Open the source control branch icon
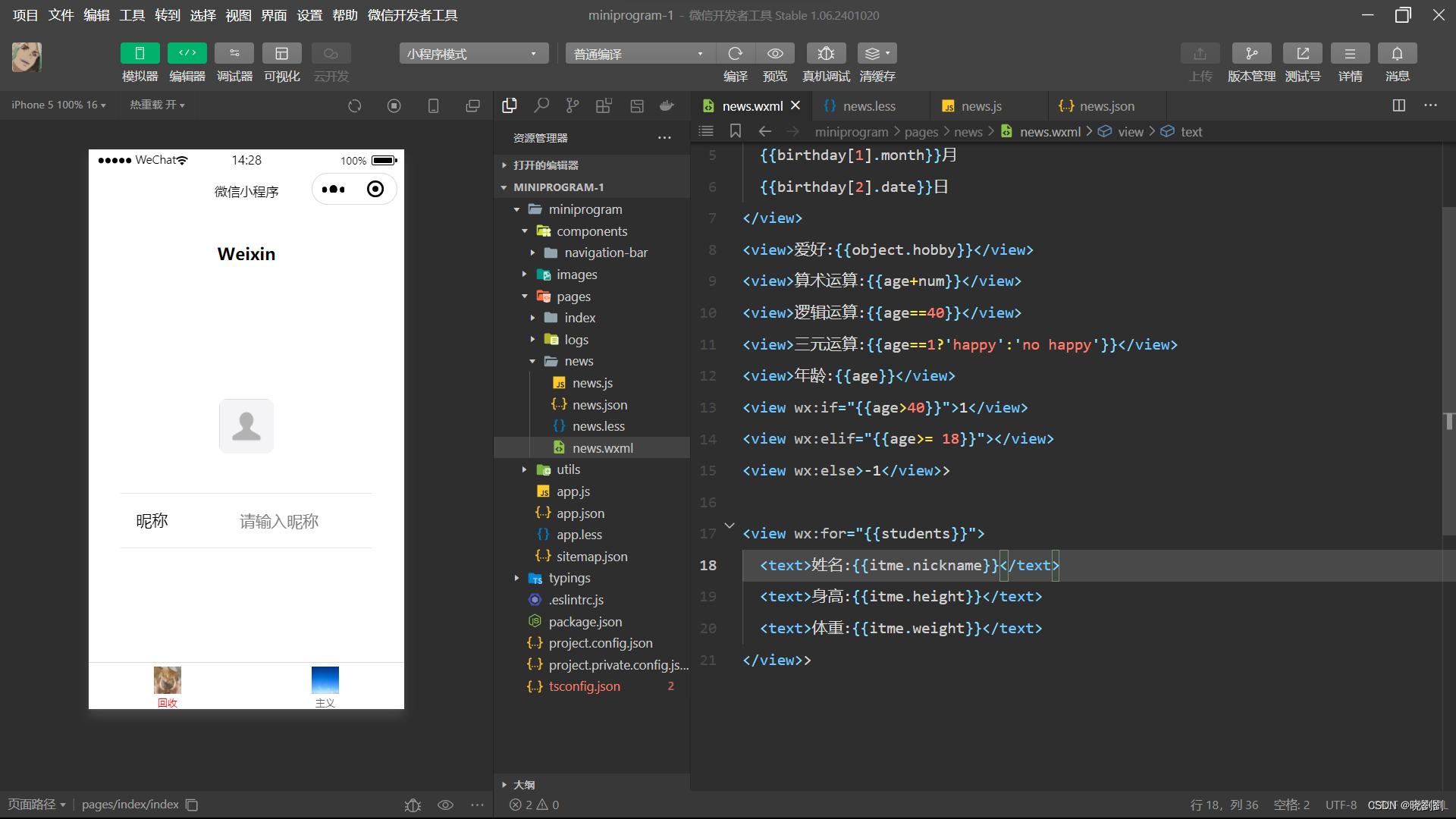 (x=573, y=105)
